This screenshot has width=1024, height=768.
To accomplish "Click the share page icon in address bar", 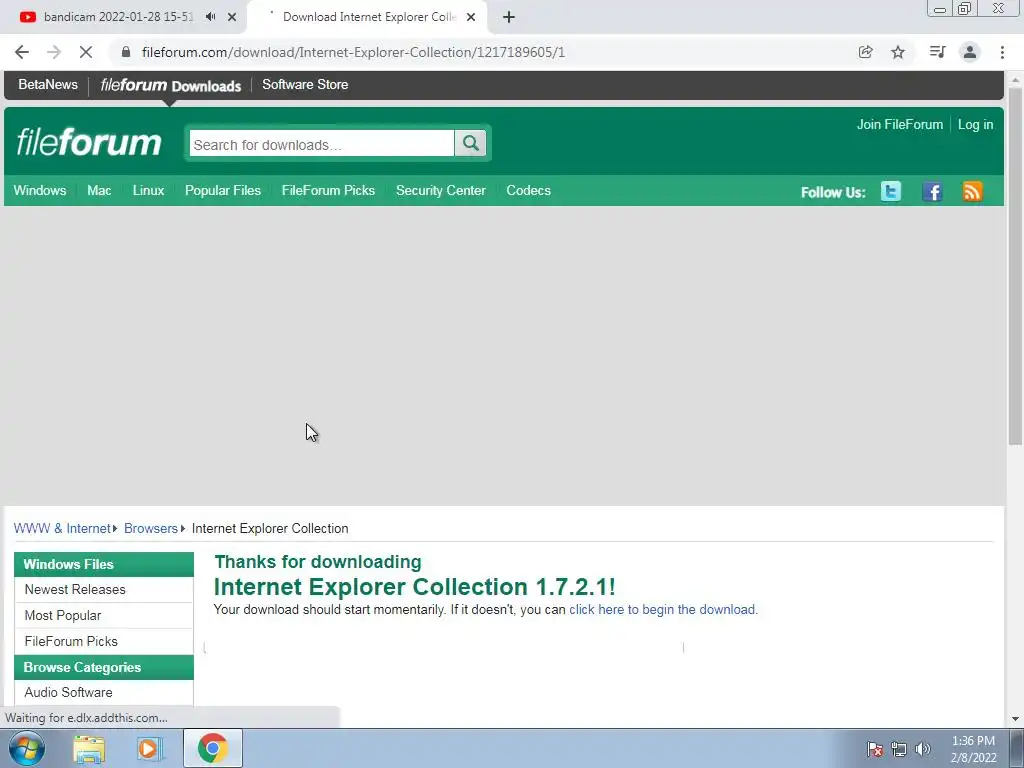I will (x=865, y=52).
